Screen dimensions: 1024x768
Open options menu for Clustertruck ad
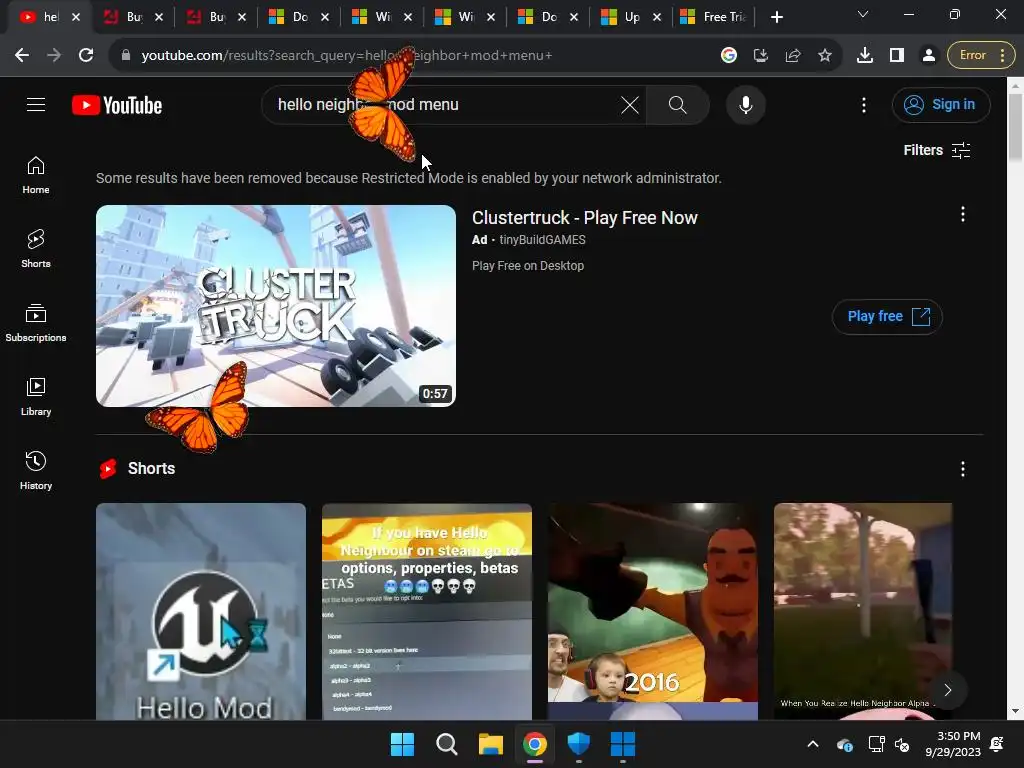point(962,214)
